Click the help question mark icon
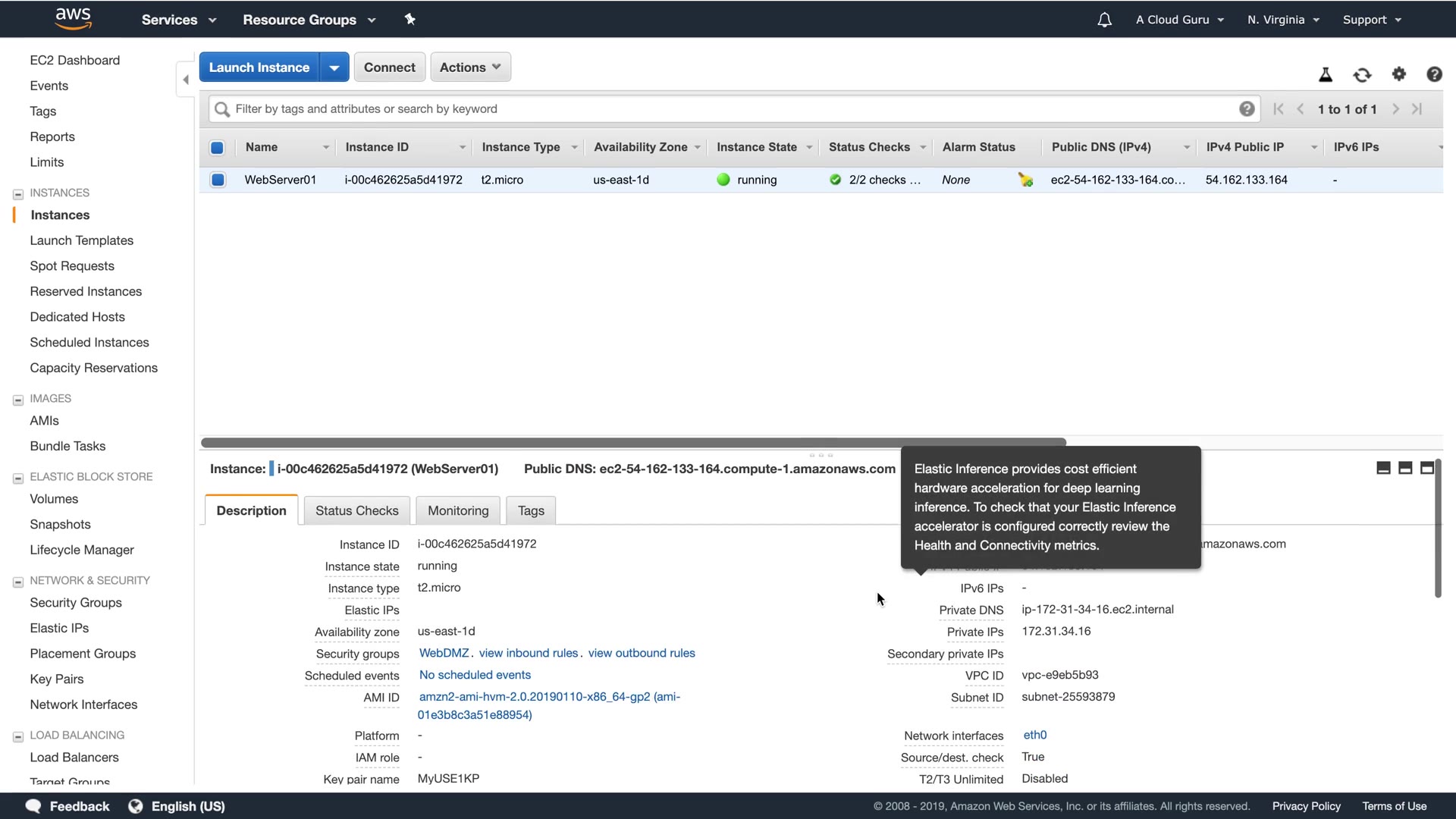 tap(1434, 74)
